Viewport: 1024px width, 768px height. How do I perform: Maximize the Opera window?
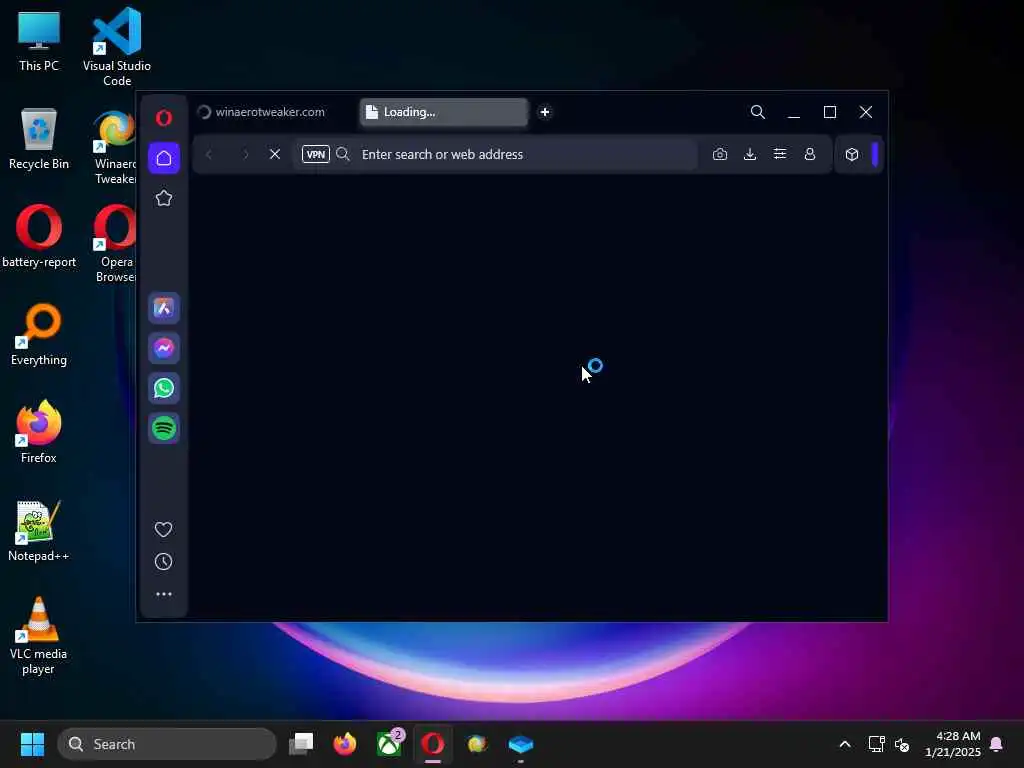point(830,112)
